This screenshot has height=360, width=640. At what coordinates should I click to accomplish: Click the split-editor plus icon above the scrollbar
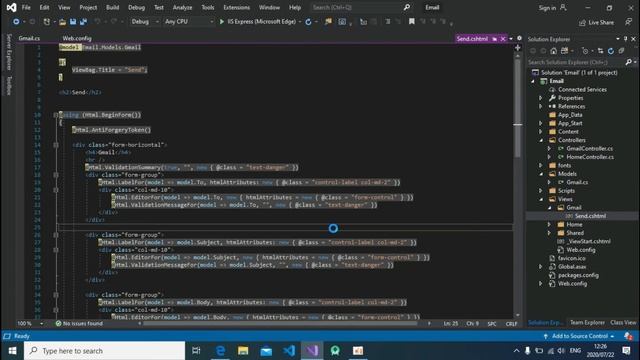518,48
